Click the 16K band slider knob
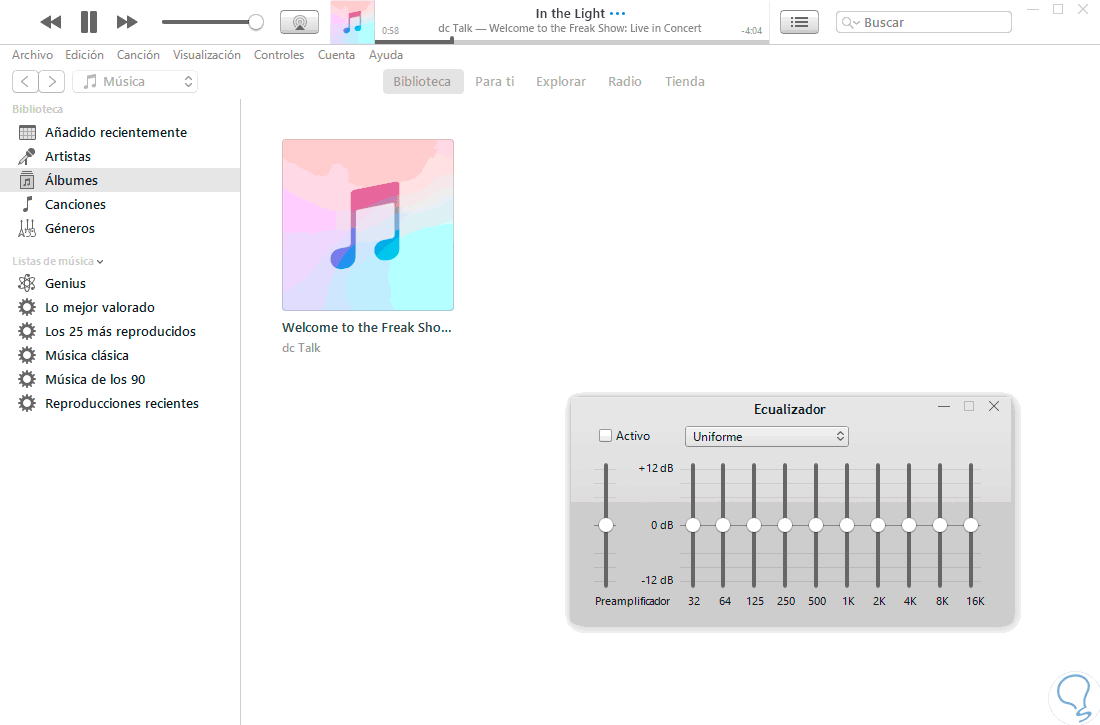 click(x=971, y=525)
